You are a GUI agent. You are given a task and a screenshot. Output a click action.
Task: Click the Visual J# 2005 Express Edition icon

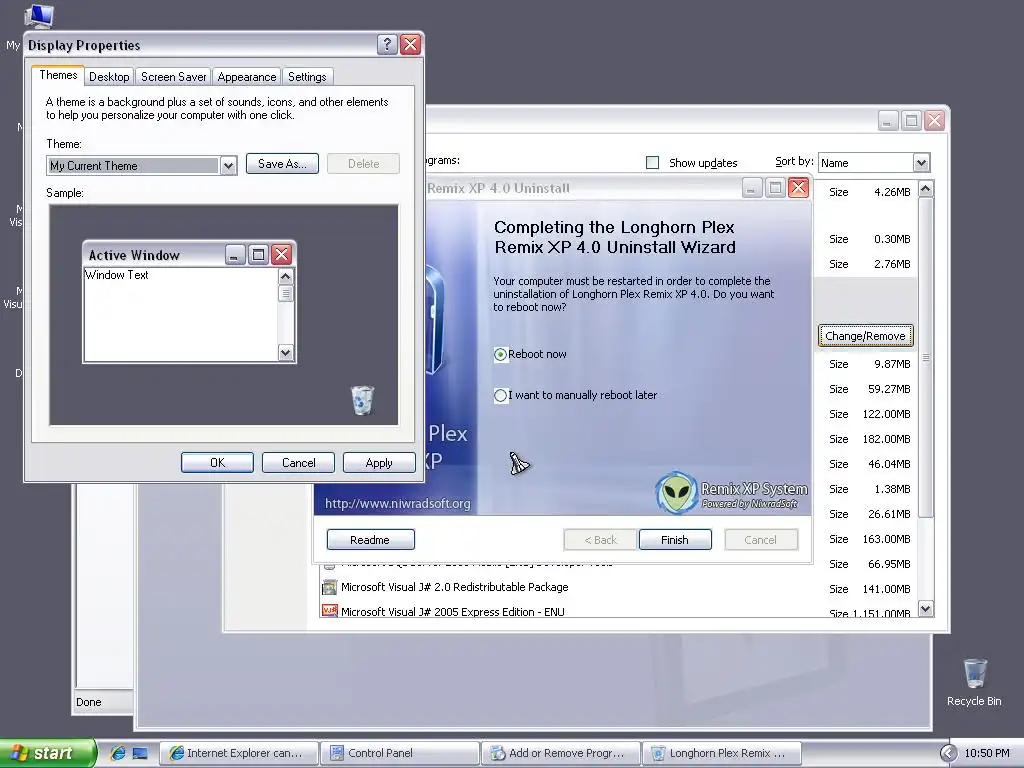click(x=330, y=611)
